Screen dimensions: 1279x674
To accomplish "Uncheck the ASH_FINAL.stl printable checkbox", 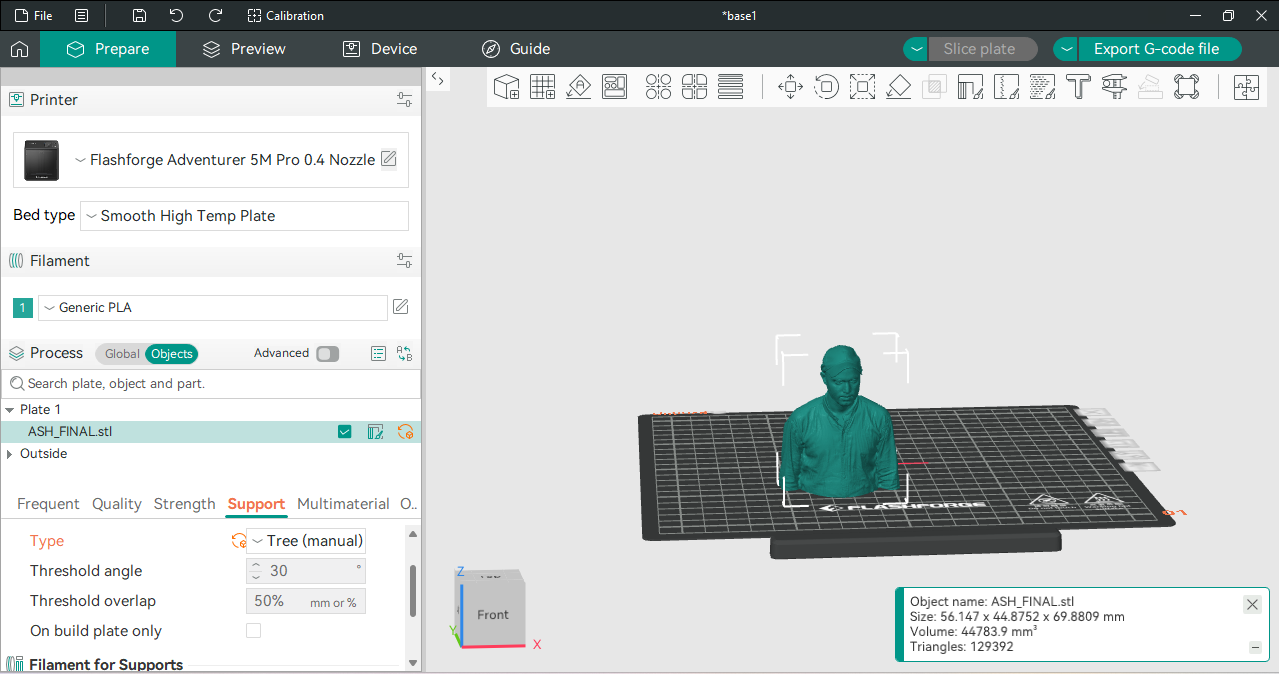I will click(x=345, y=432).
